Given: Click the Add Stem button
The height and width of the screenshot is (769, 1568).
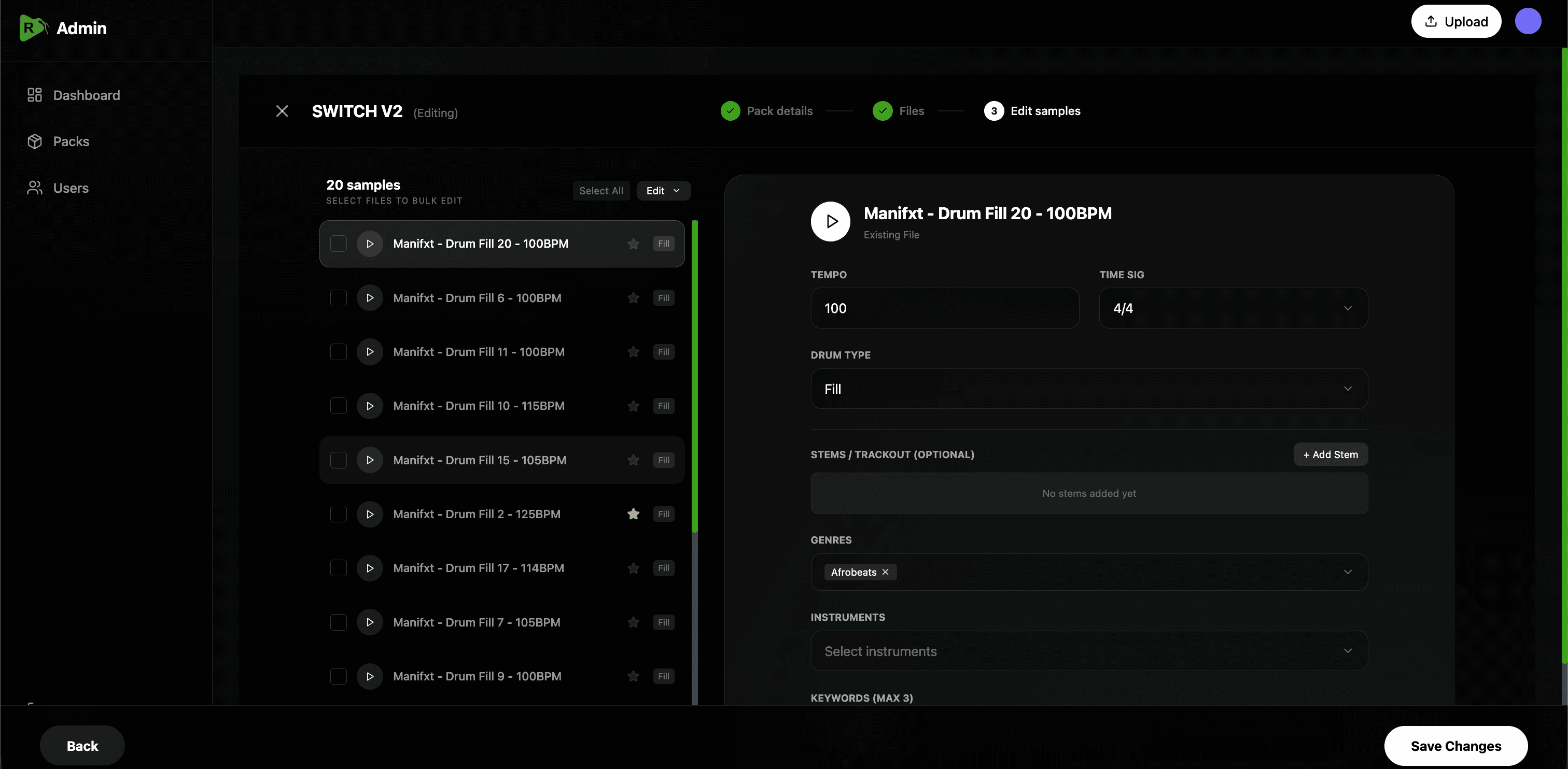Looking at the screenshot, I should click(1331, 454).
